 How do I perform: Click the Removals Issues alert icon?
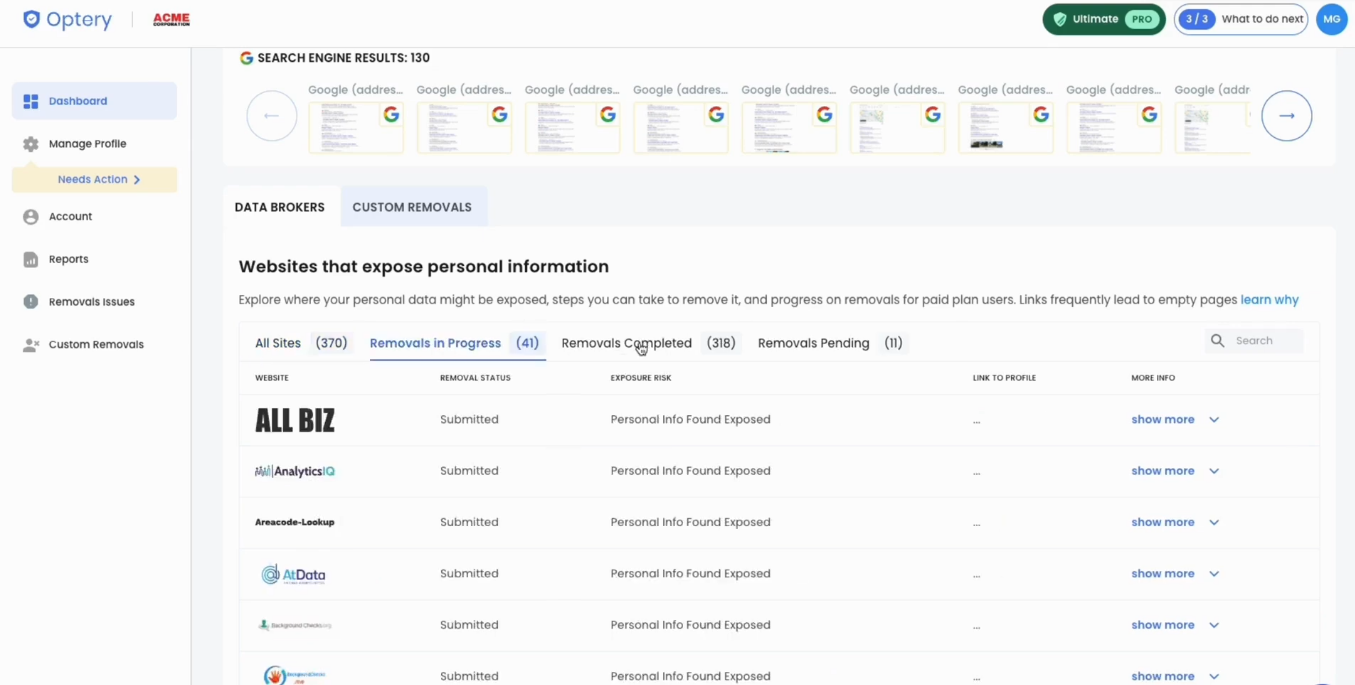[x=31, y=302]
